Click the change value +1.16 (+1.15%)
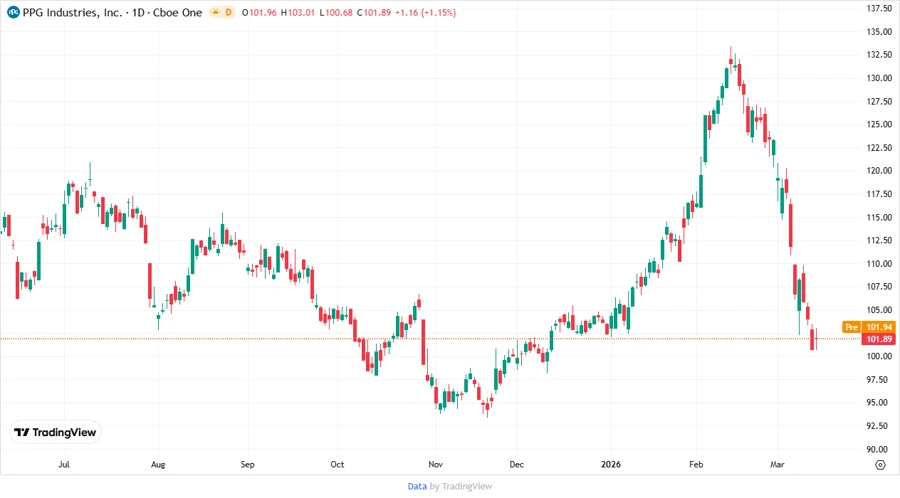This screenshot has width=900, height=498. tap(425, 13)
